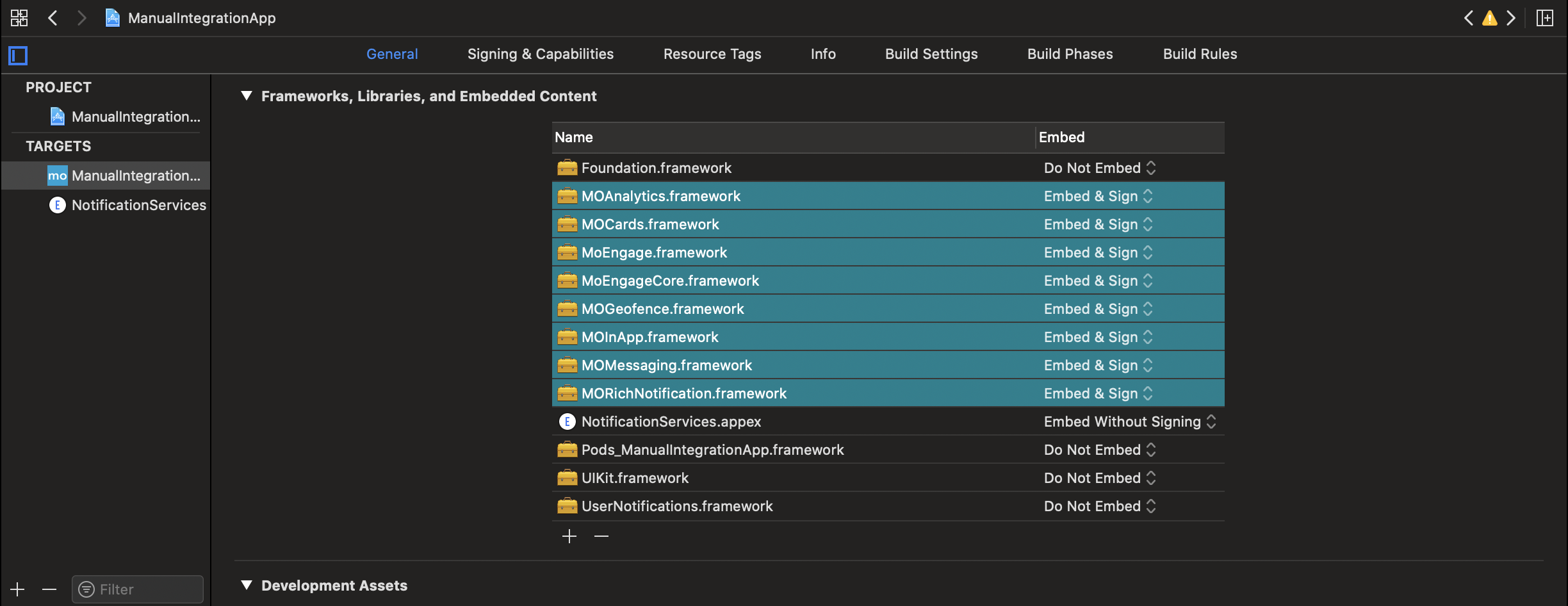Add an editor pane on the right
This screenshot has height=606, width=1568.
pos(1545,18)
